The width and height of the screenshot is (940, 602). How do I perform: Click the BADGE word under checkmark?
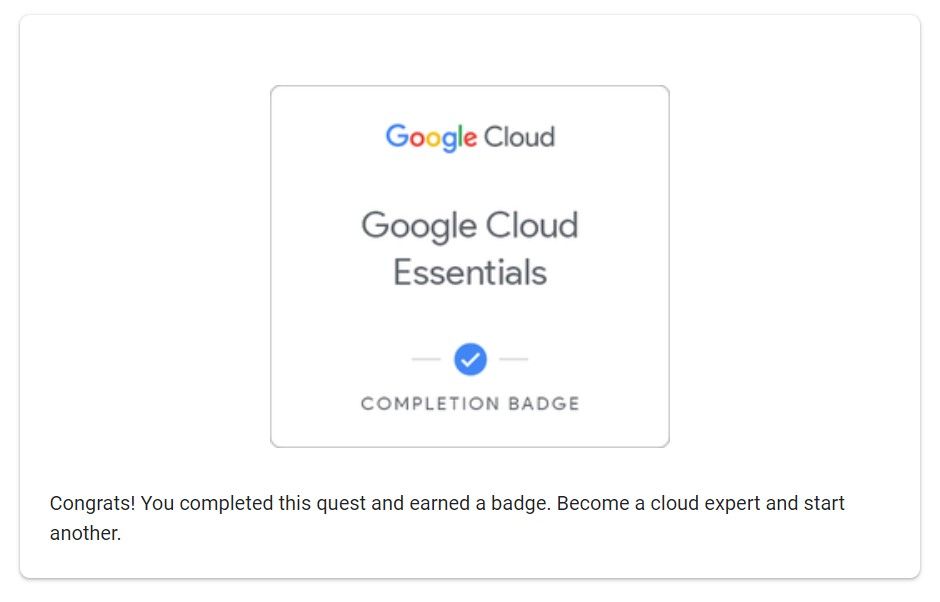pyautogui.click(x=544, y=404)
